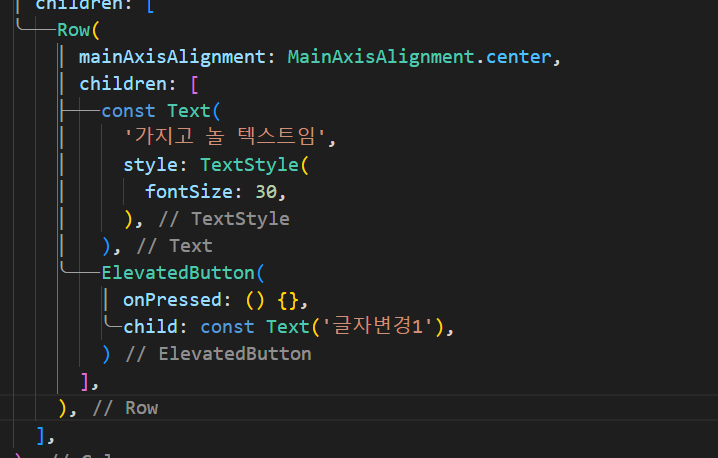
Task: Click the child property name
Action: pyautogui.click(x=150, y=327)
